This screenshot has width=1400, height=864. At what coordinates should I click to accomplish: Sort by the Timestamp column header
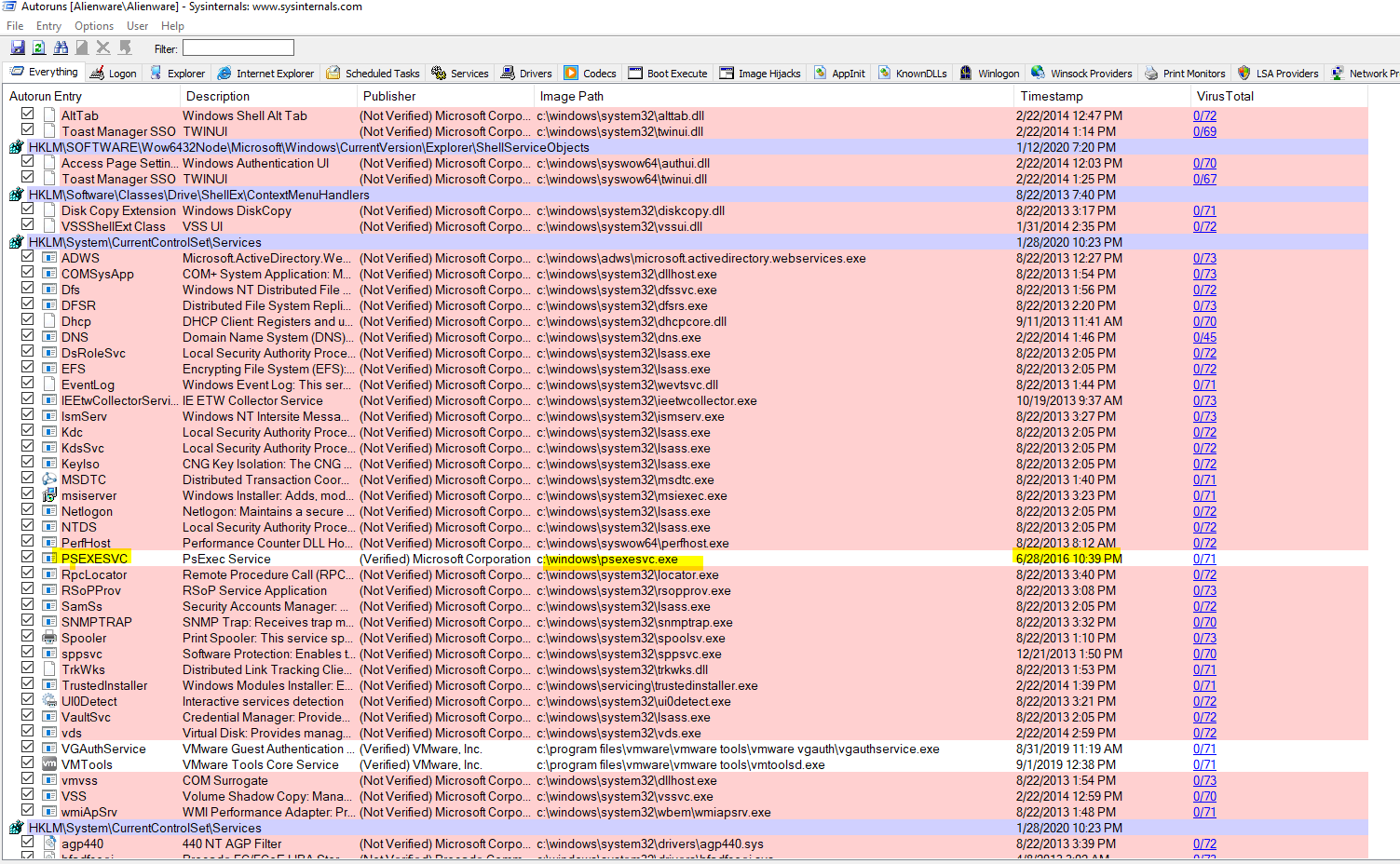pos(1099,96)
